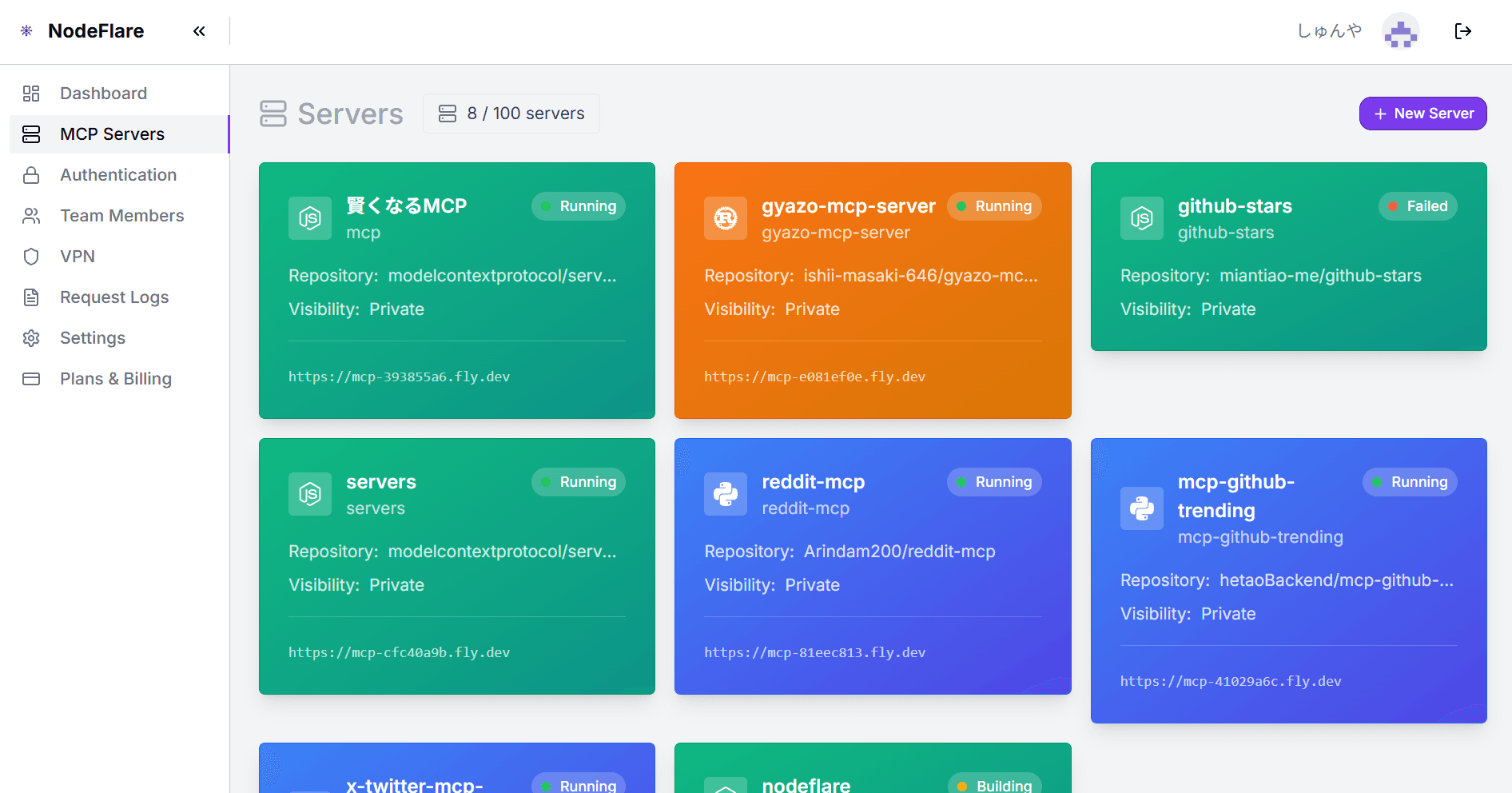
Task: Open the mcp-393855a6.fly.dev URL
Action: coord(399,377)
